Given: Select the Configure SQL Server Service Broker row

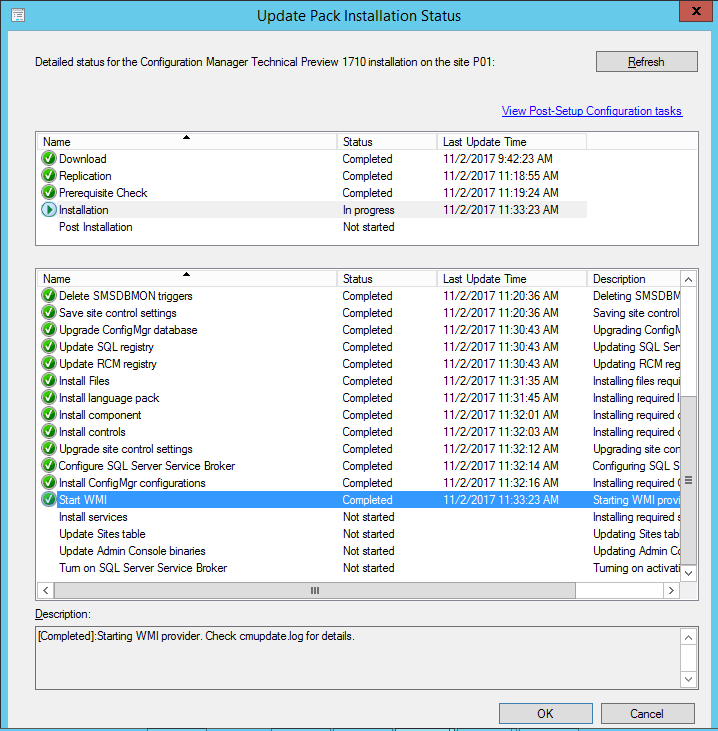Looking at the screenshot, I should (x=359, y=466).
